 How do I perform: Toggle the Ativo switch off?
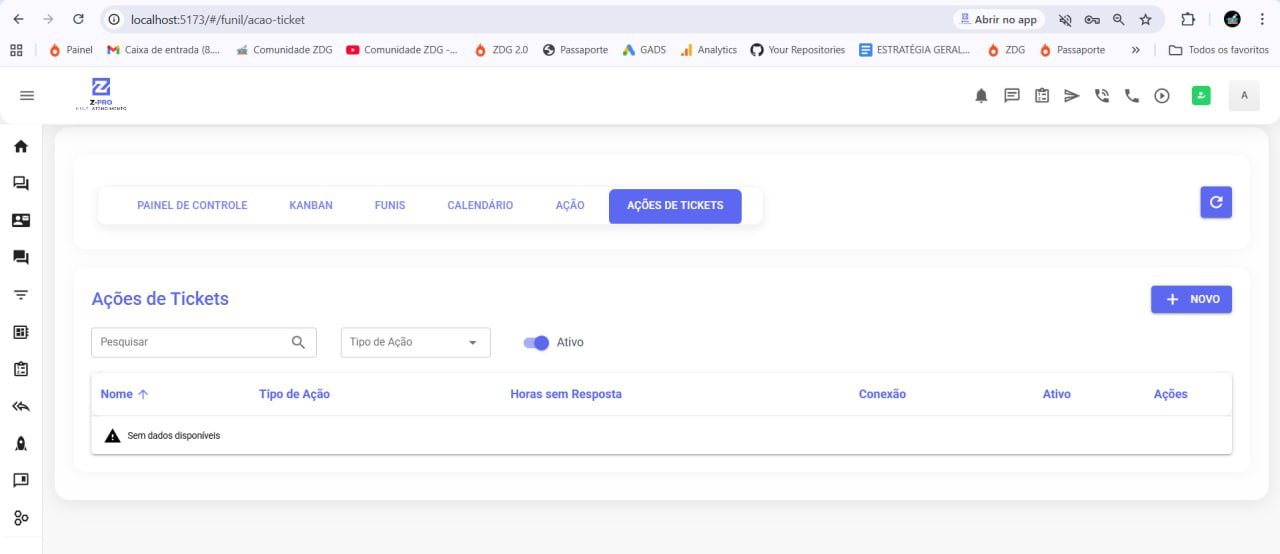(537, 343)
